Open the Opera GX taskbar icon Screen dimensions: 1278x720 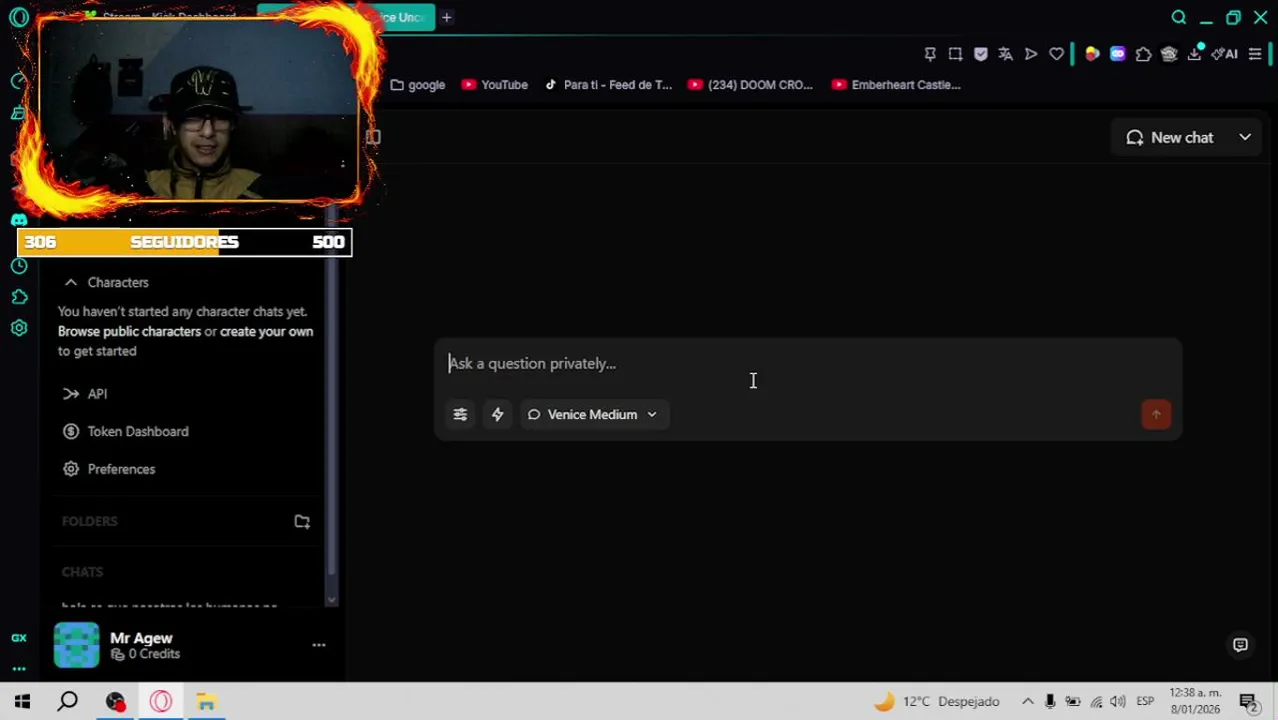(161, 701)
